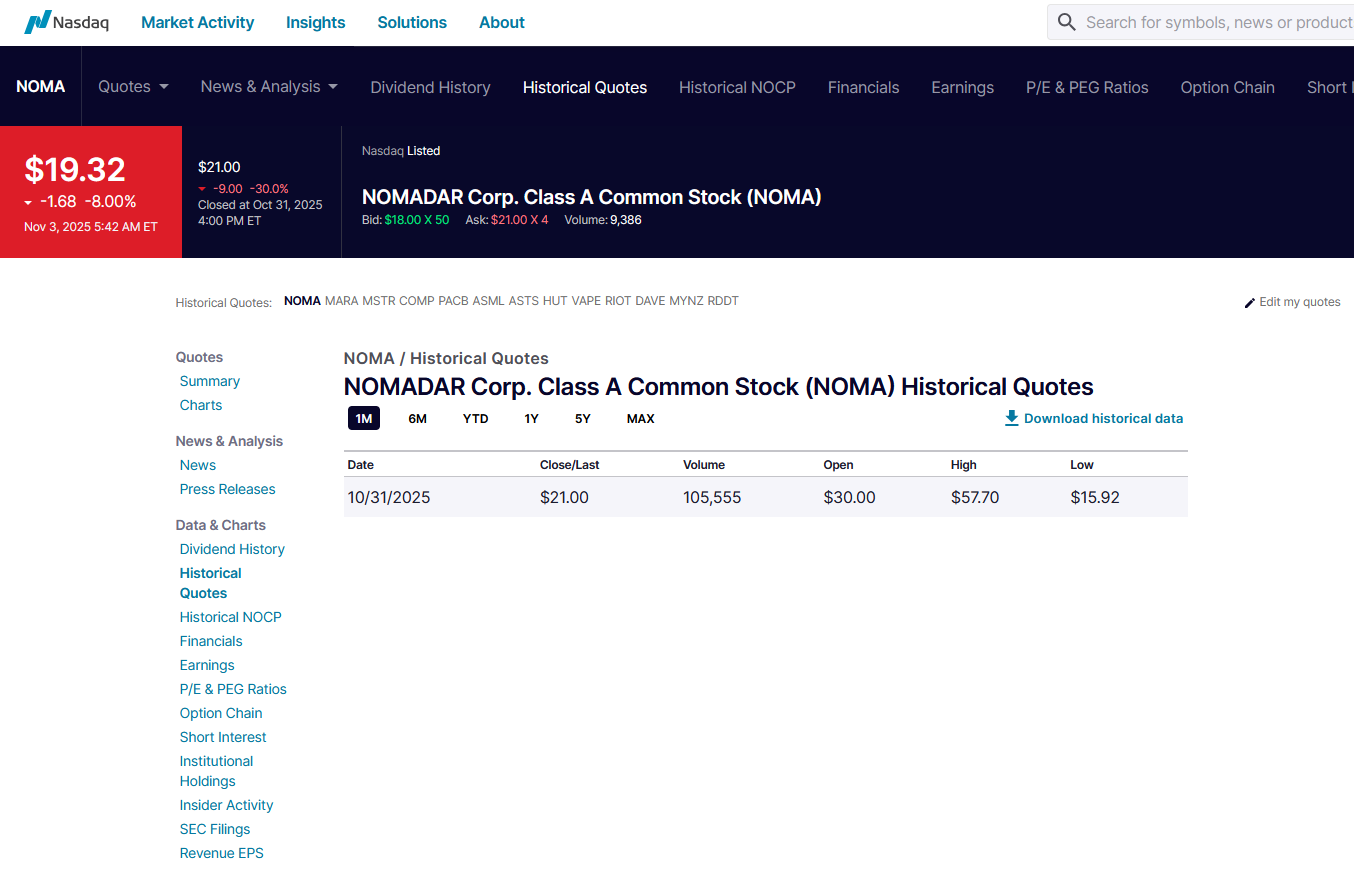This screenshot has height=891, width=1354.
Task: Select the 1M time range
Action: point(364,418)
